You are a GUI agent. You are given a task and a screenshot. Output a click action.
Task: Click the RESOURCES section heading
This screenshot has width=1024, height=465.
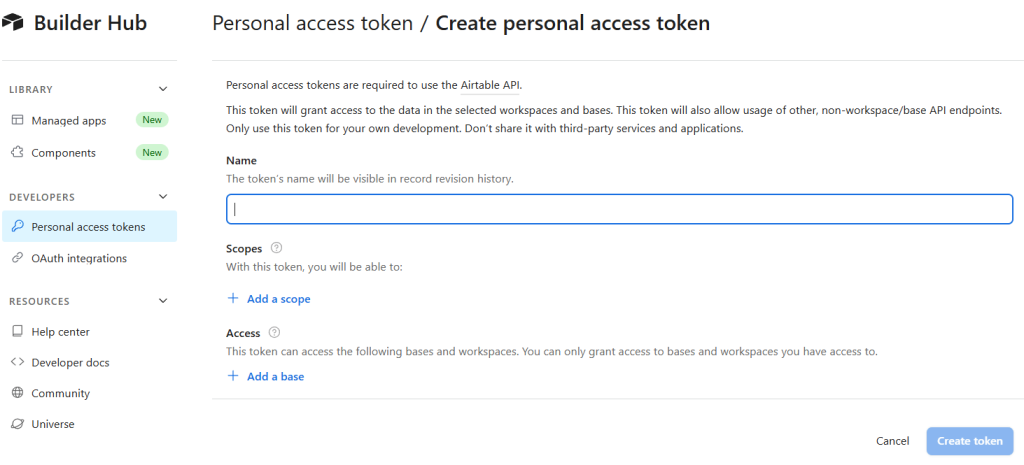(x=39, y=302)
